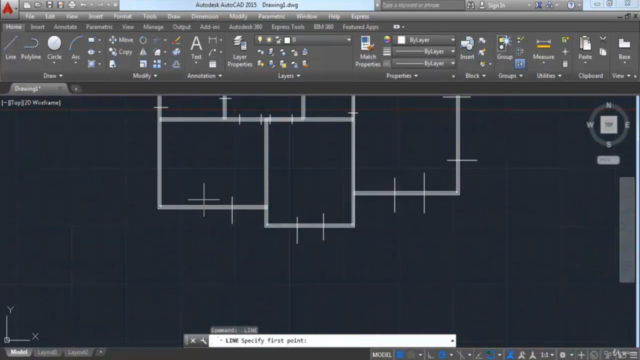Image resolution: width=640 pixels, height=360 pixels.
Task: Toggle ortho mode in status bar
Action: pos(431,355)
